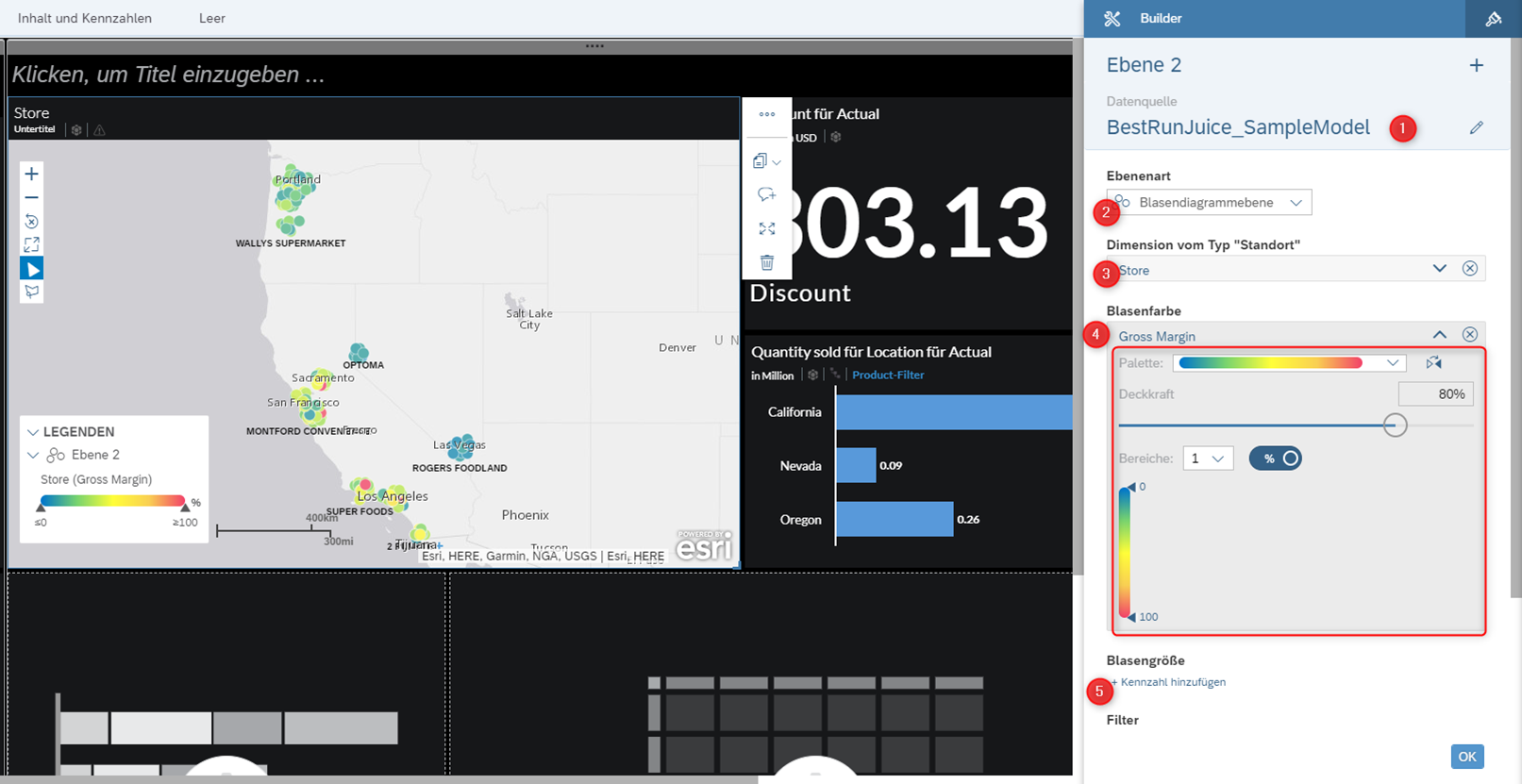Click the 'OPTOMA' map label
1522x784 pixels.
point(363,365)
